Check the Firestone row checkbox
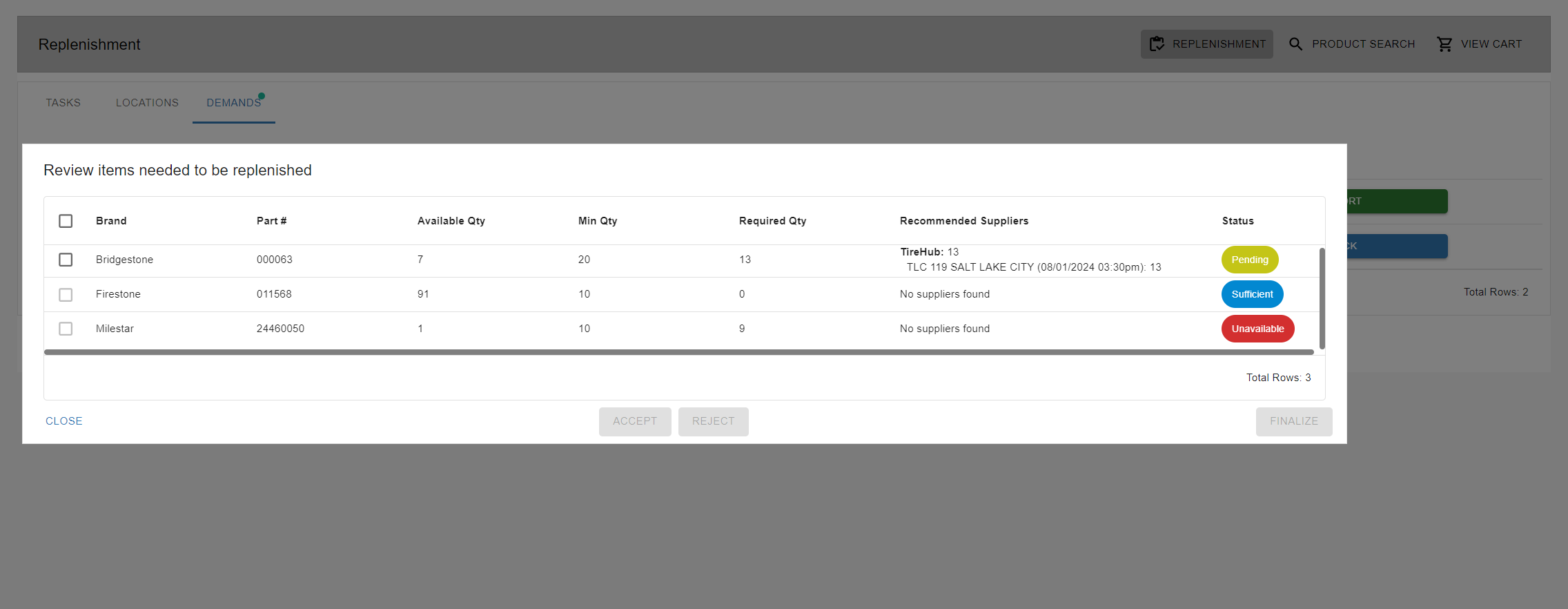The width and height of the screenshot is (1568, 609). pyautogui.click(x=66, y=295)
